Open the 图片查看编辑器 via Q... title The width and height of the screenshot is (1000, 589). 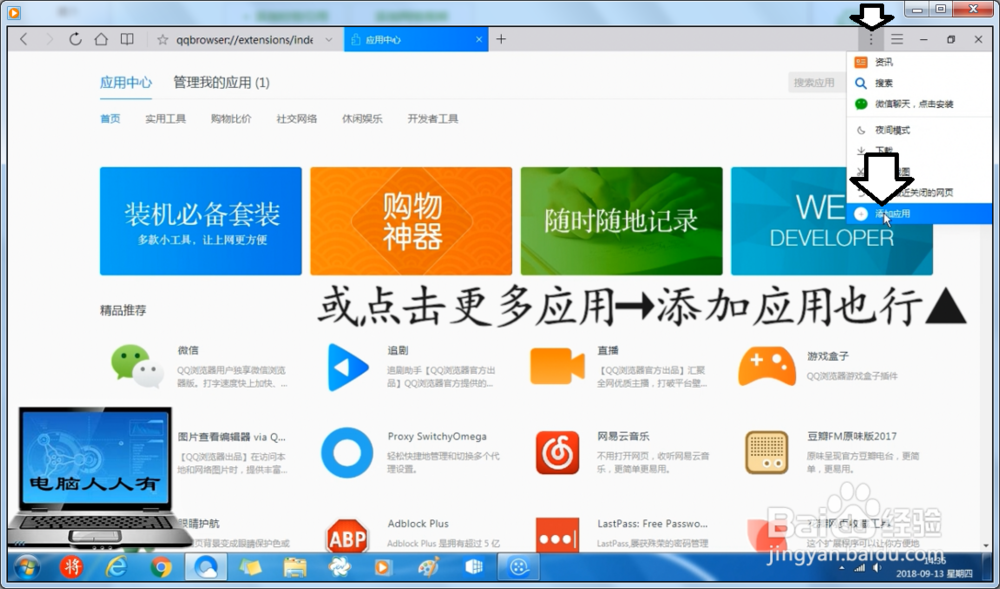232,437
